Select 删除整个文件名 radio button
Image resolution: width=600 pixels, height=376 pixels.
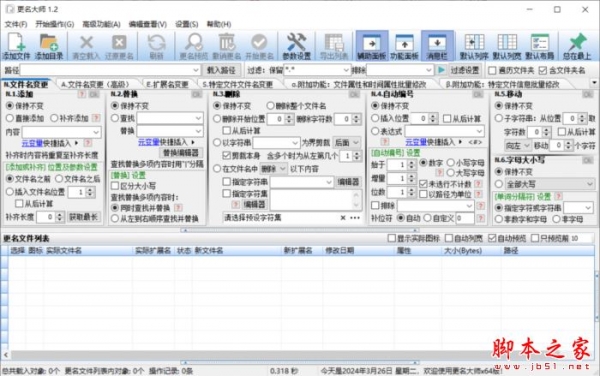[271, 106]
